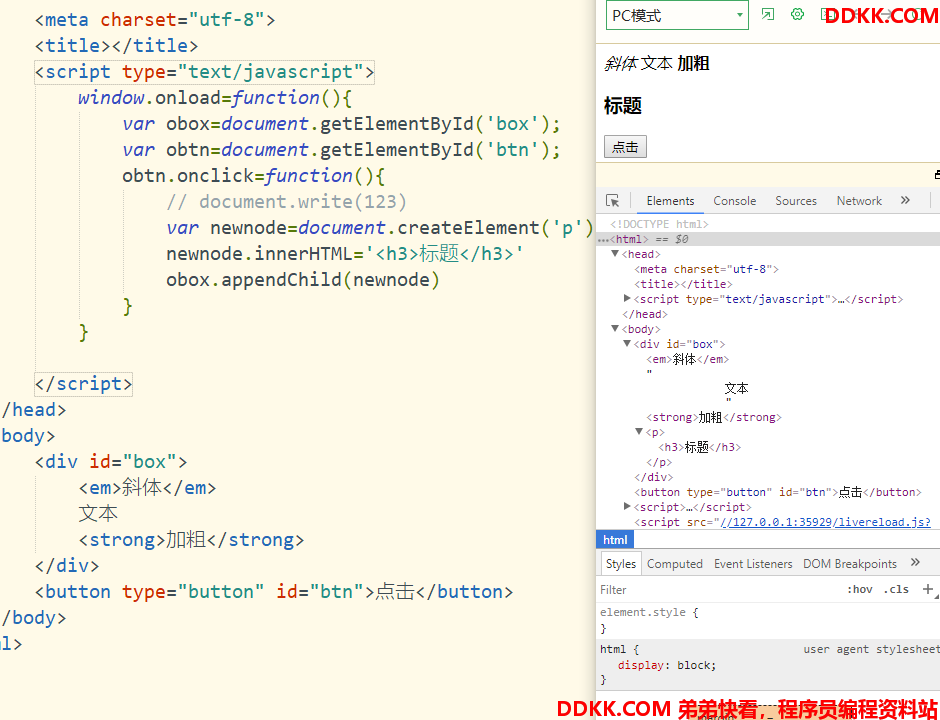The height and width of the screenshot is (720, 940).
Task: Activate the element inspector picker icon
Action: [x=613, y=201]
